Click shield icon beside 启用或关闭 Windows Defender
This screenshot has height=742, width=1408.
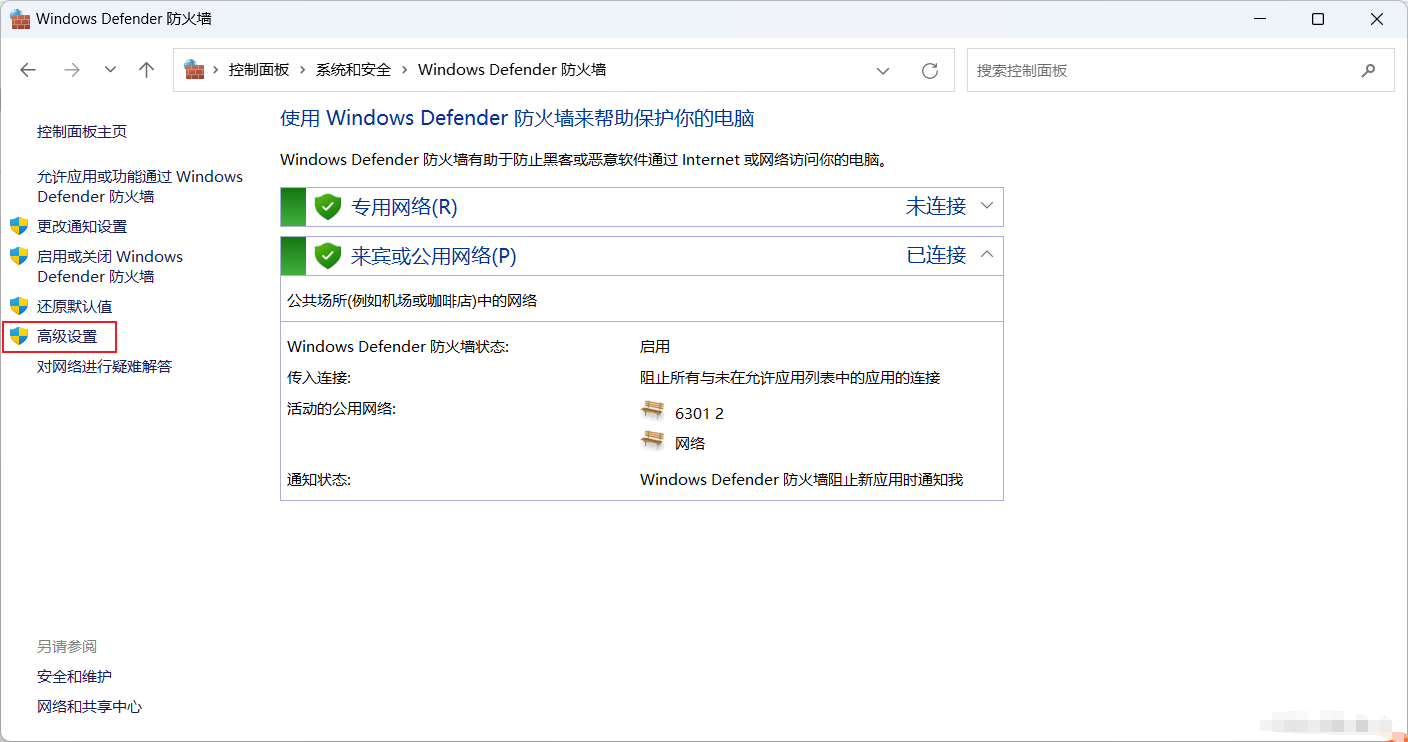click(x=19, y=256)
